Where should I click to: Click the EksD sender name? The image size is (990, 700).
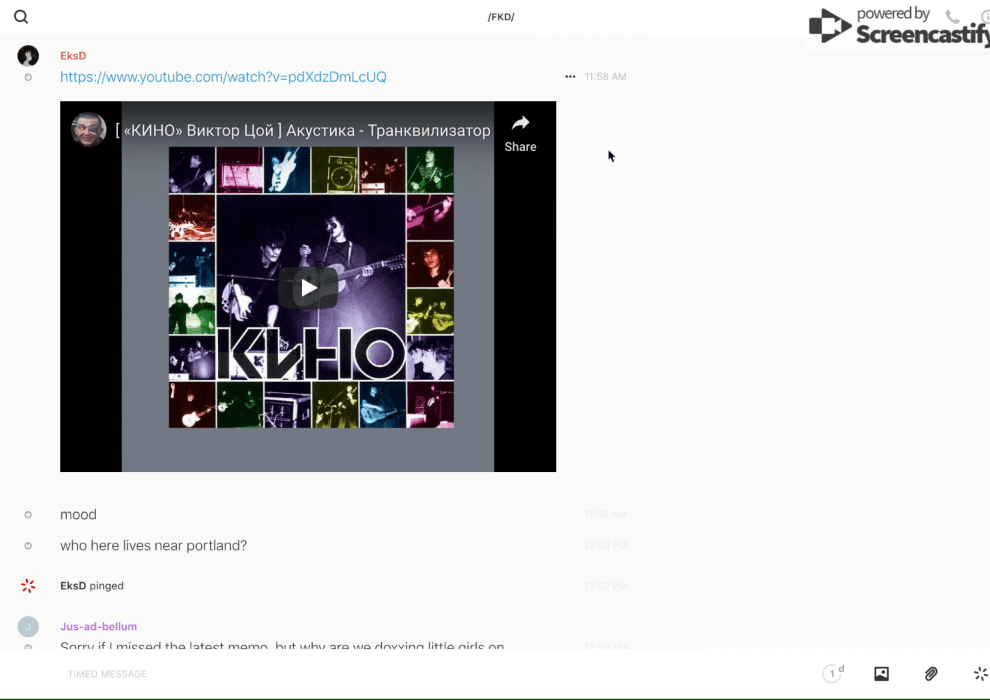pyautogui.click(x=73, y=56)
